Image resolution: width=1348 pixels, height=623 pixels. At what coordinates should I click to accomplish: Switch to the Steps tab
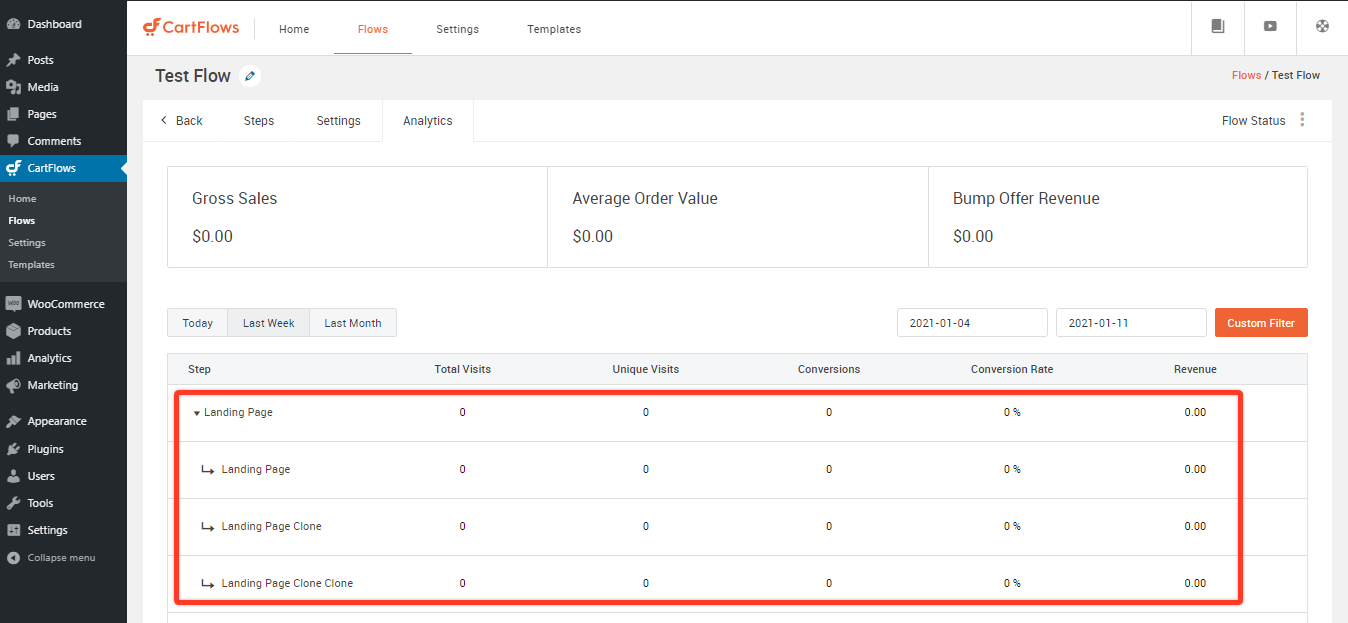258,121
